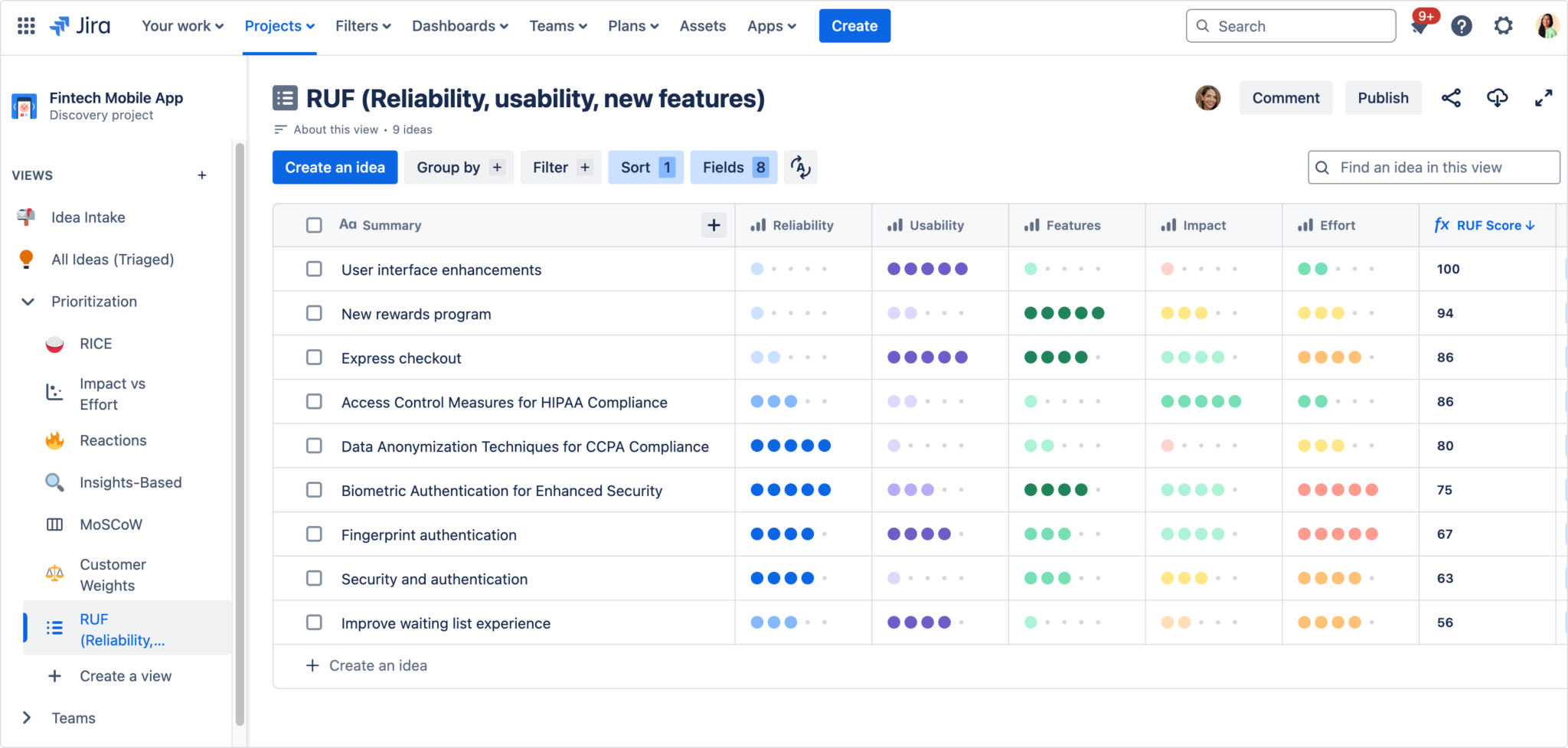Add a new view with the plus icon beside VIEWS
The height and width of the screenshot is (748, 1568).
(x=202, y=175)
